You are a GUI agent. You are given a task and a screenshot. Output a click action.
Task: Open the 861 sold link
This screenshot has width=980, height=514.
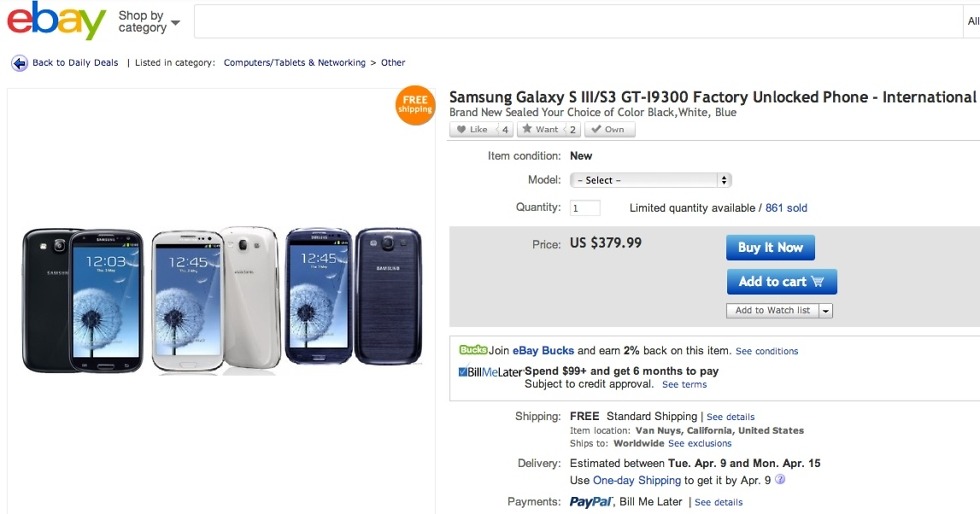coord(786,208)
